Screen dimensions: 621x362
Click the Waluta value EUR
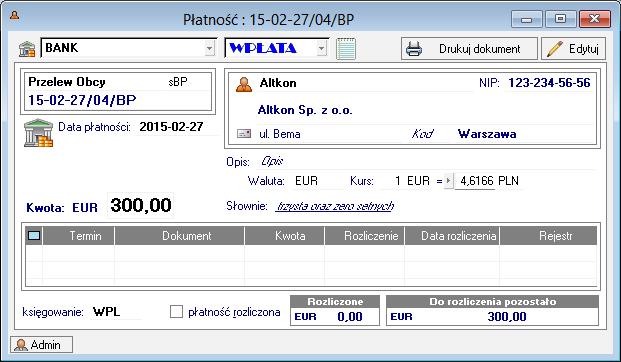click(307, 181)
